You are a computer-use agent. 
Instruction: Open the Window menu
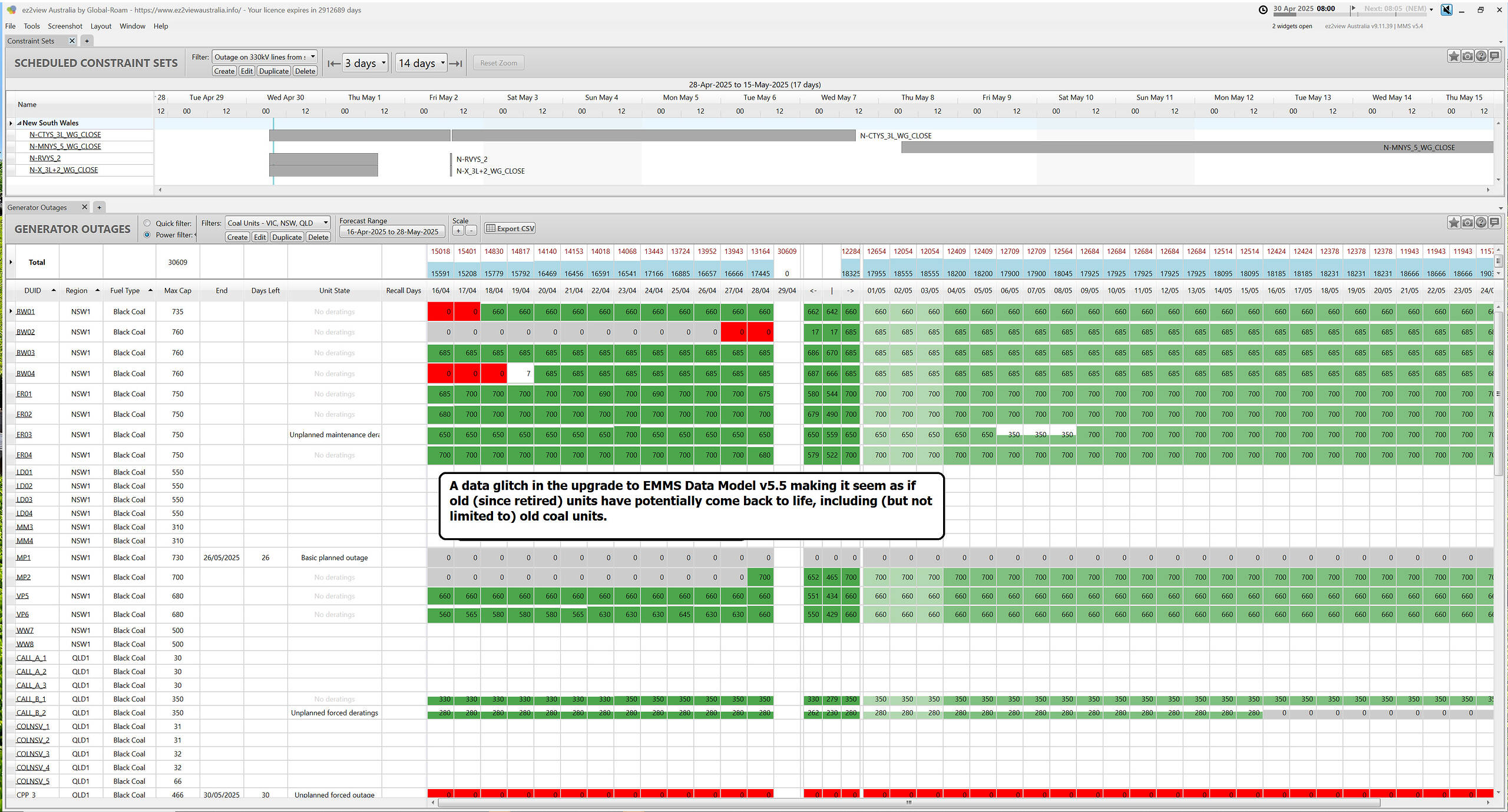pyautogui.click(x=133, y=26)
